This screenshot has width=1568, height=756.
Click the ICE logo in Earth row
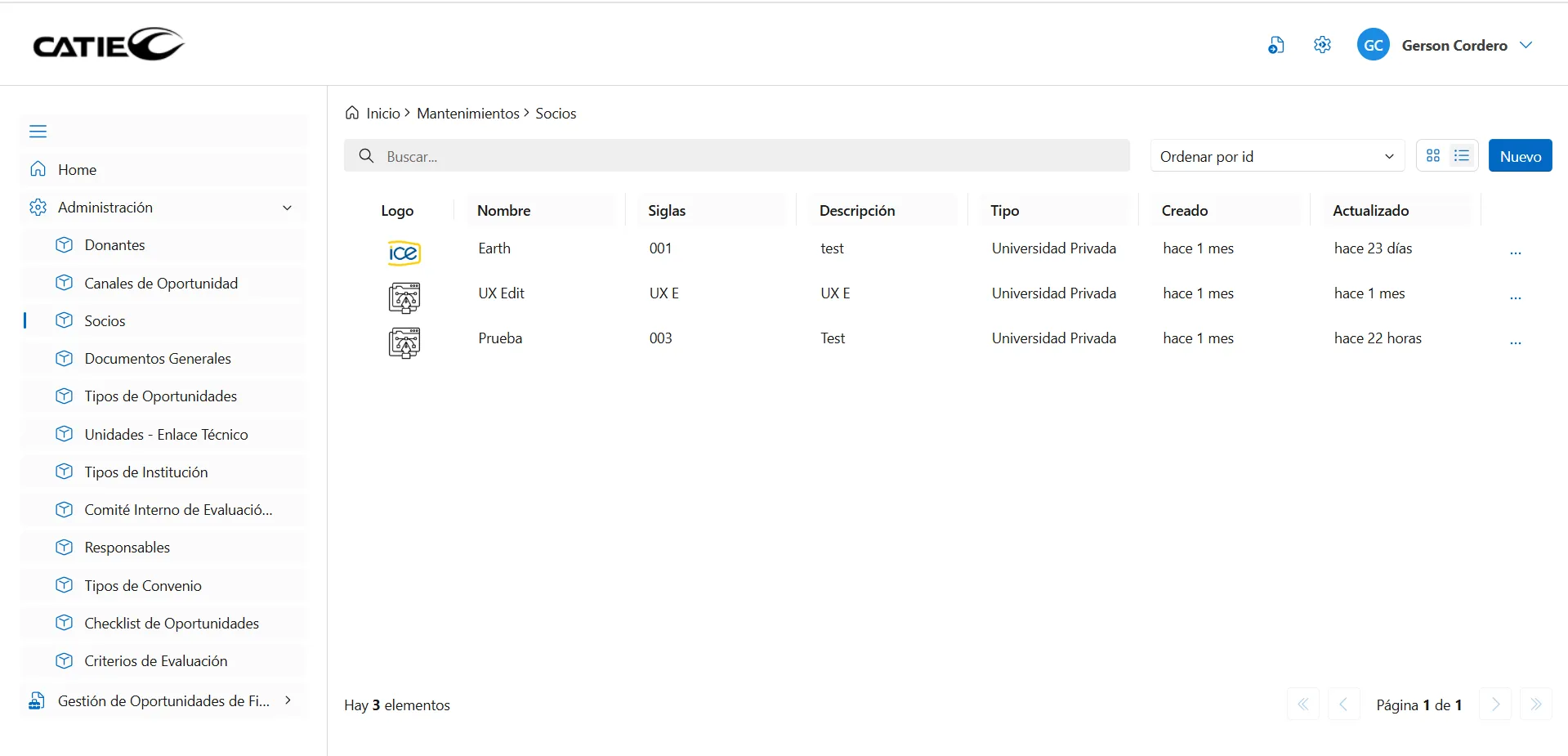(404, 253)
